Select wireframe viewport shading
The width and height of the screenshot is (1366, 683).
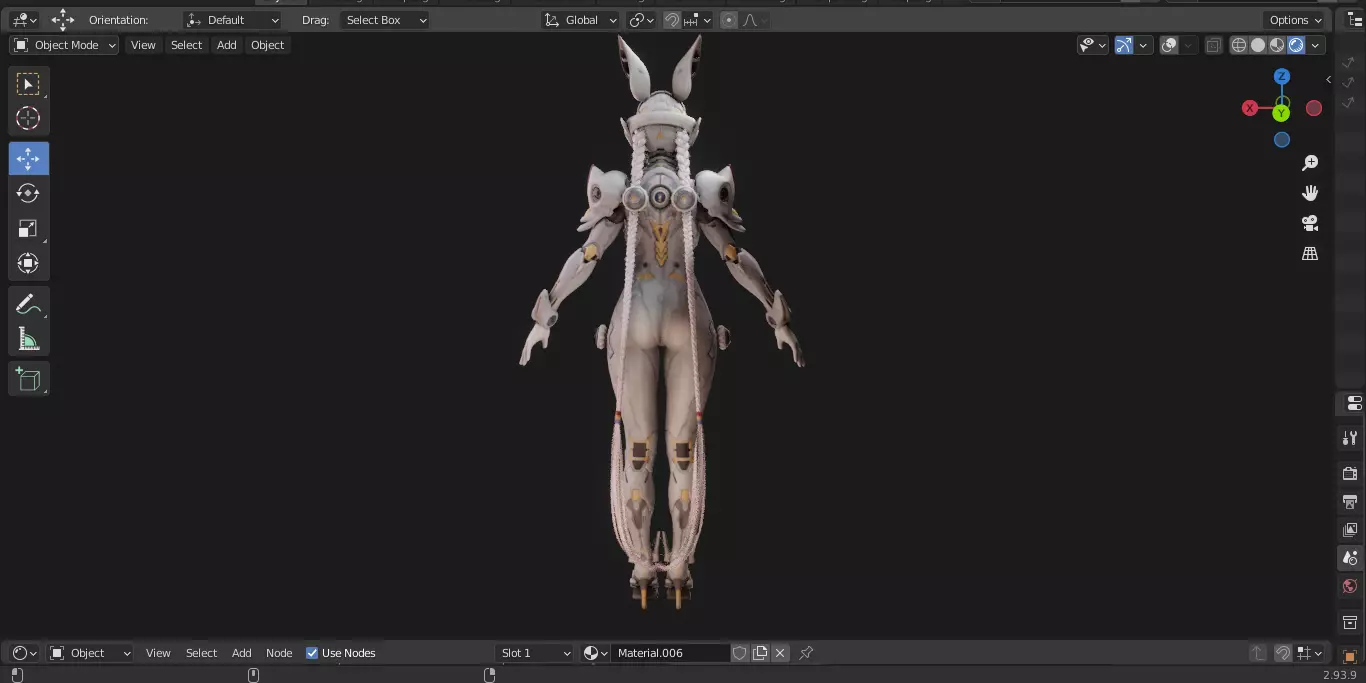pyautogui.click(x=1239, y=45)
